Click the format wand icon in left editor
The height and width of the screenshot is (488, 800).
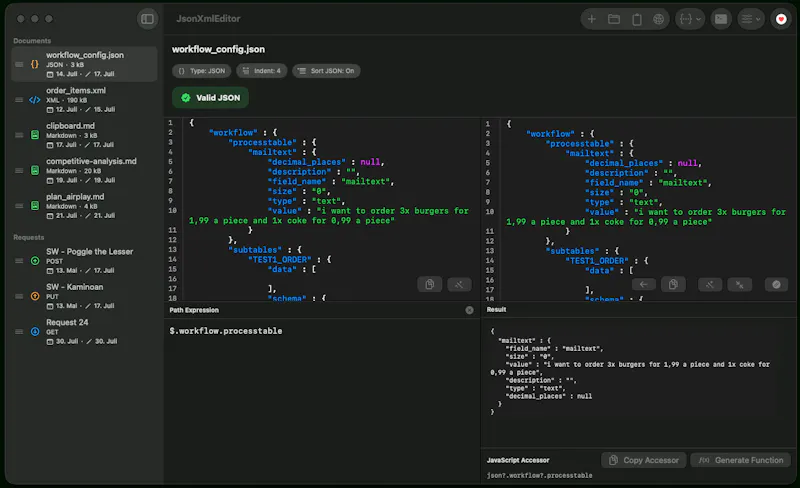coord(459,284)
